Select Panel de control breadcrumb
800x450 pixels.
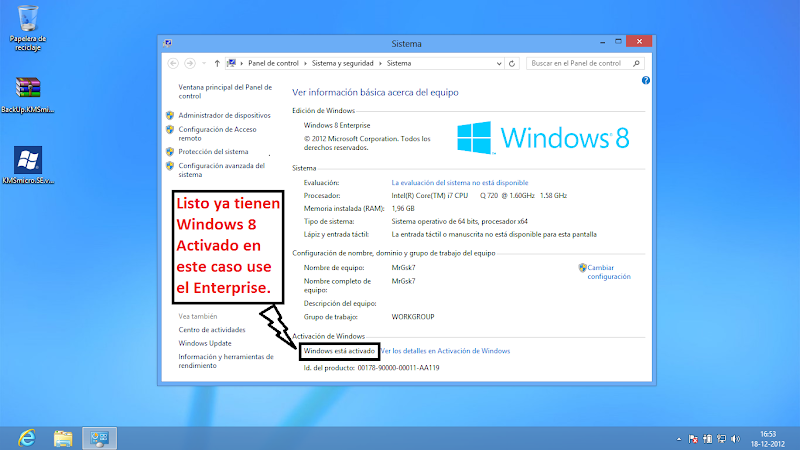pos(273,63)
